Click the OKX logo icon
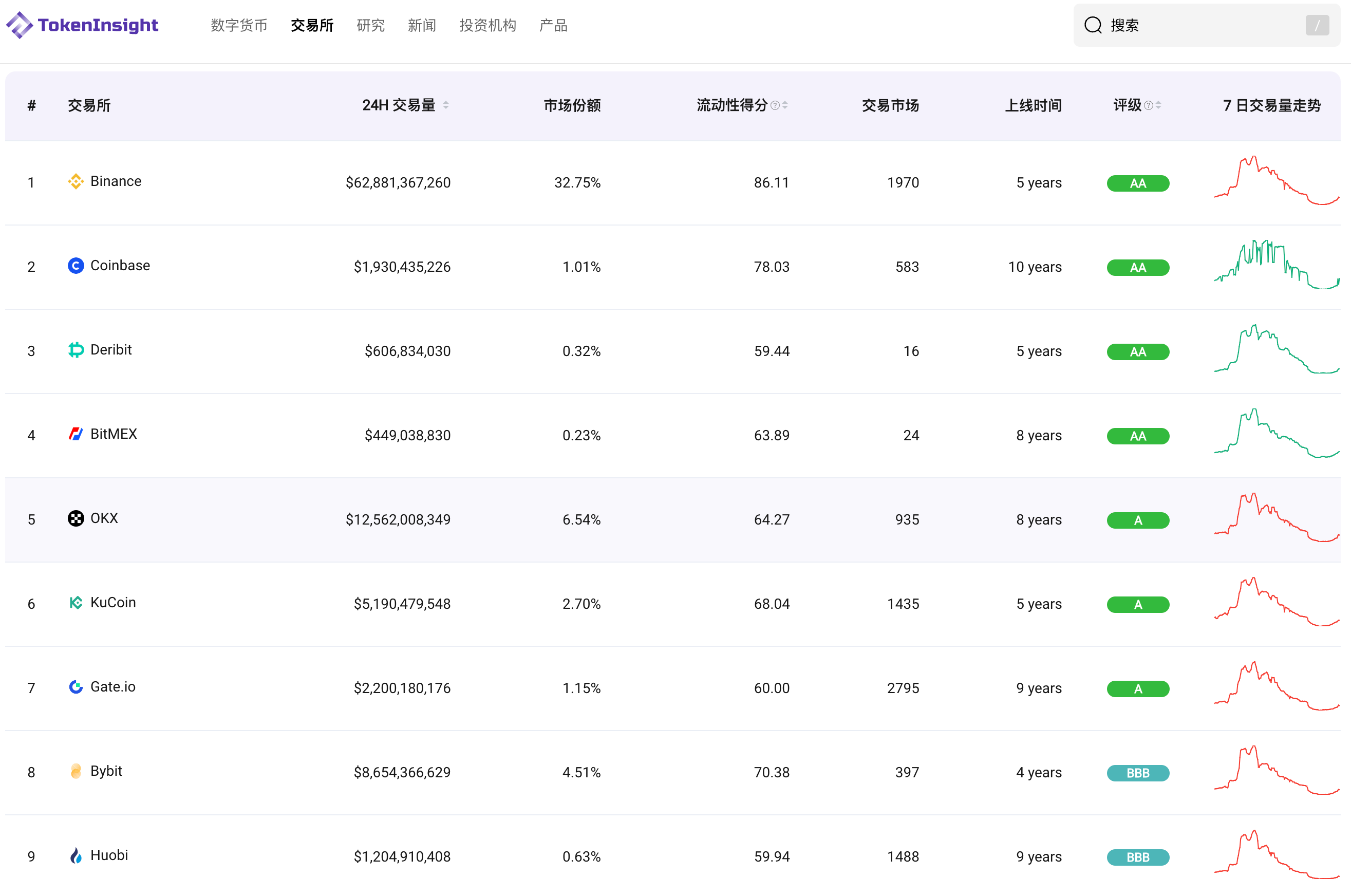This screenshot has height=896, width=1351. 76,518
